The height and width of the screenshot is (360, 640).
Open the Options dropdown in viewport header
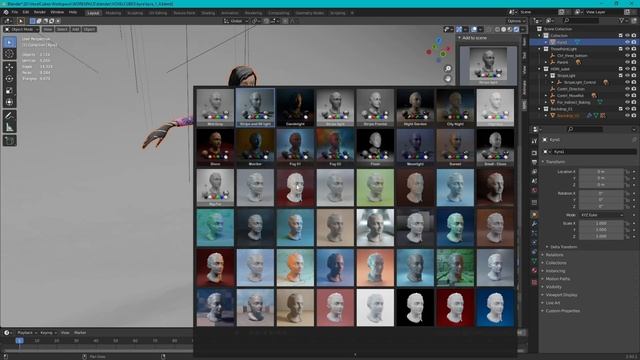click(516, 21)
